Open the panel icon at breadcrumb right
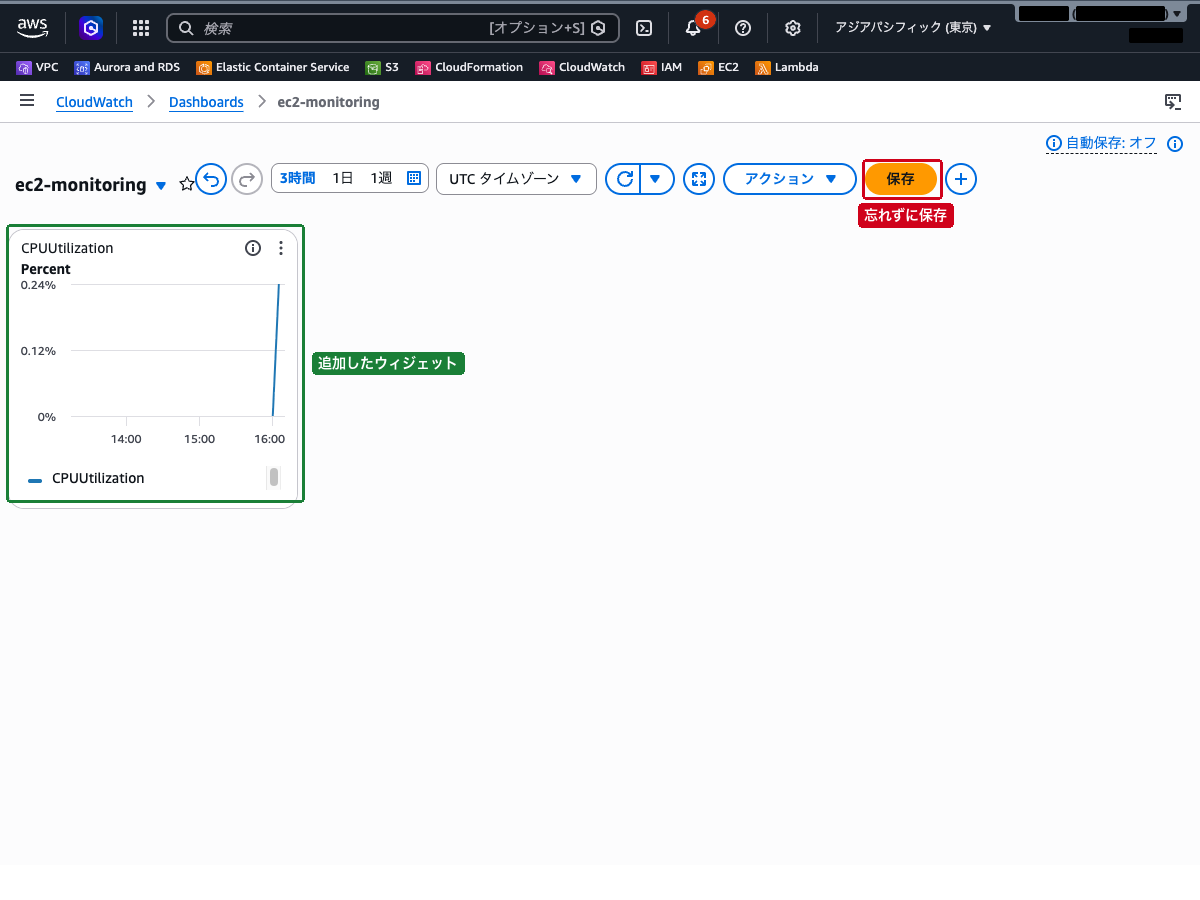The height and width of the screenshot is (900, 1200). click(1173, 102)
